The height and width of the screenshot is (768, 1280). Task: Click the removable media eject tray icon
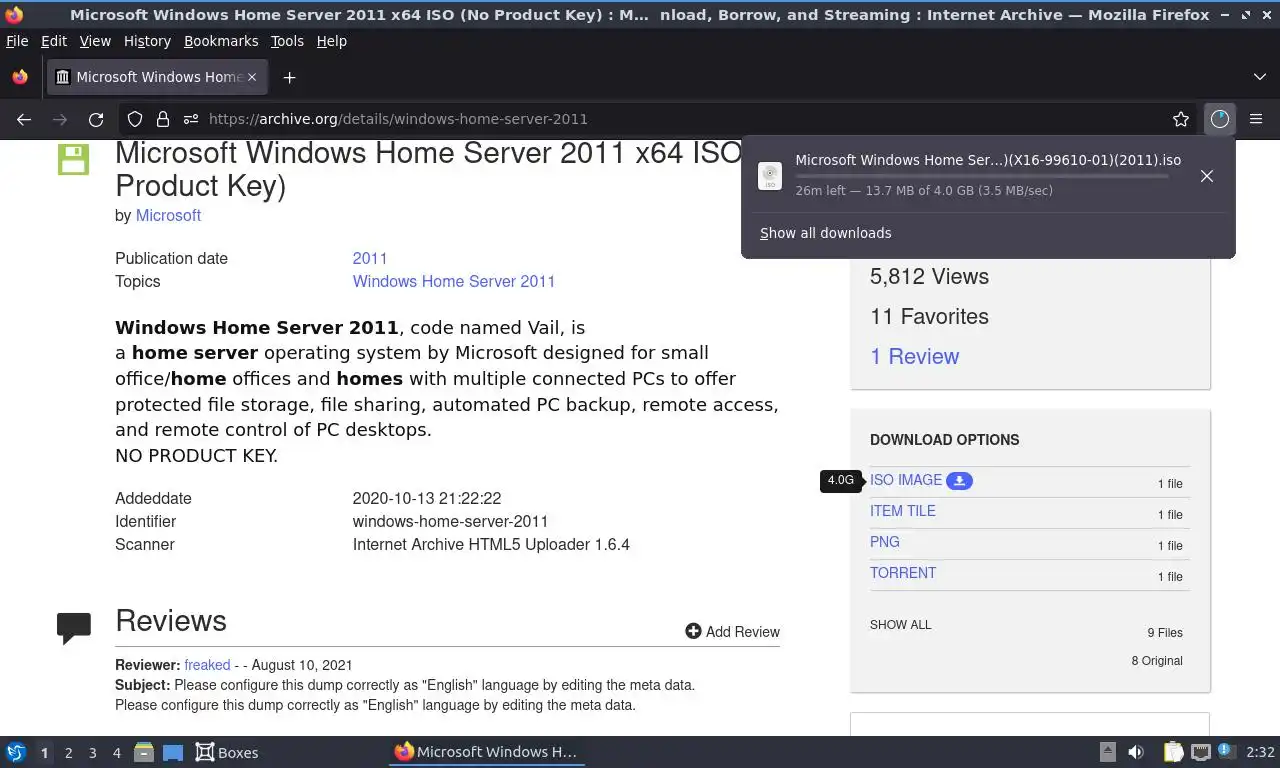[x=1108, y=752]
